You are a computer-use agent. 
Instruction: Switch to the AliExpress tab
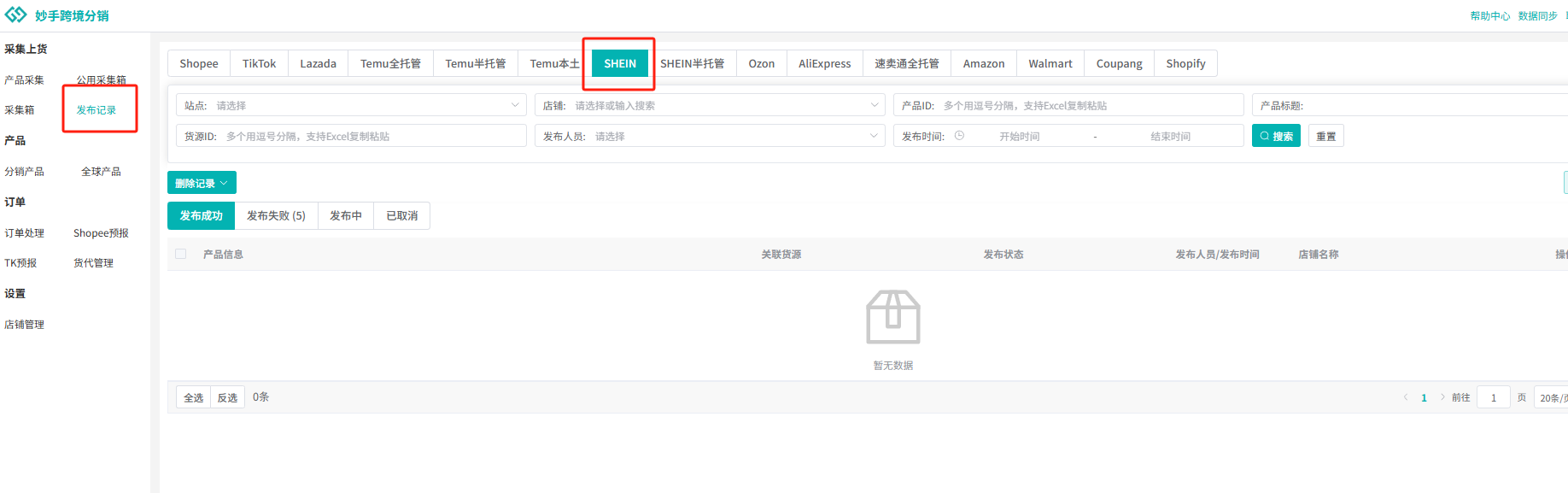click(825, 63)
